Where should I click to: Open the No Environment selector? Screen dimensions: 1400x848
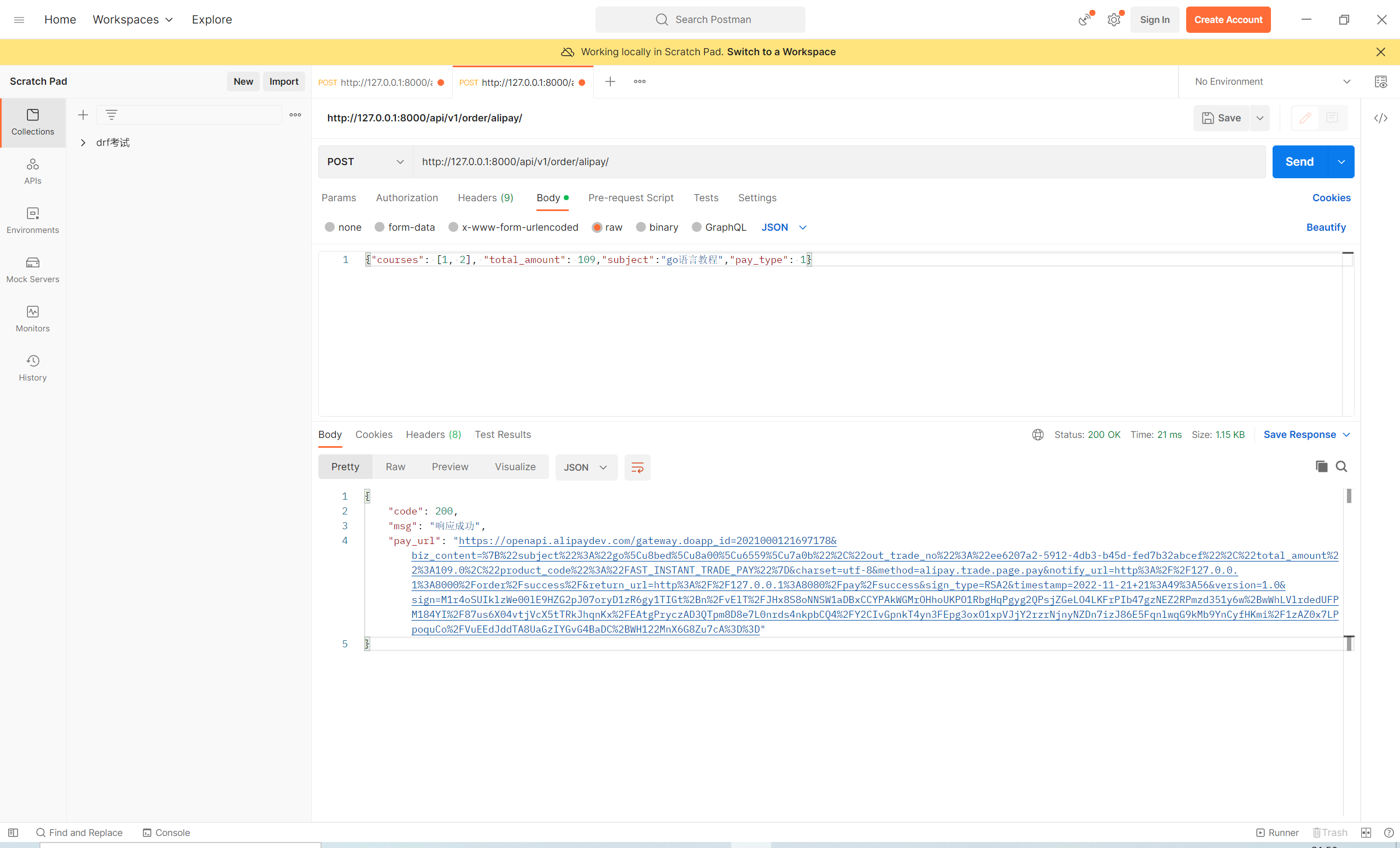point(1271,81)
